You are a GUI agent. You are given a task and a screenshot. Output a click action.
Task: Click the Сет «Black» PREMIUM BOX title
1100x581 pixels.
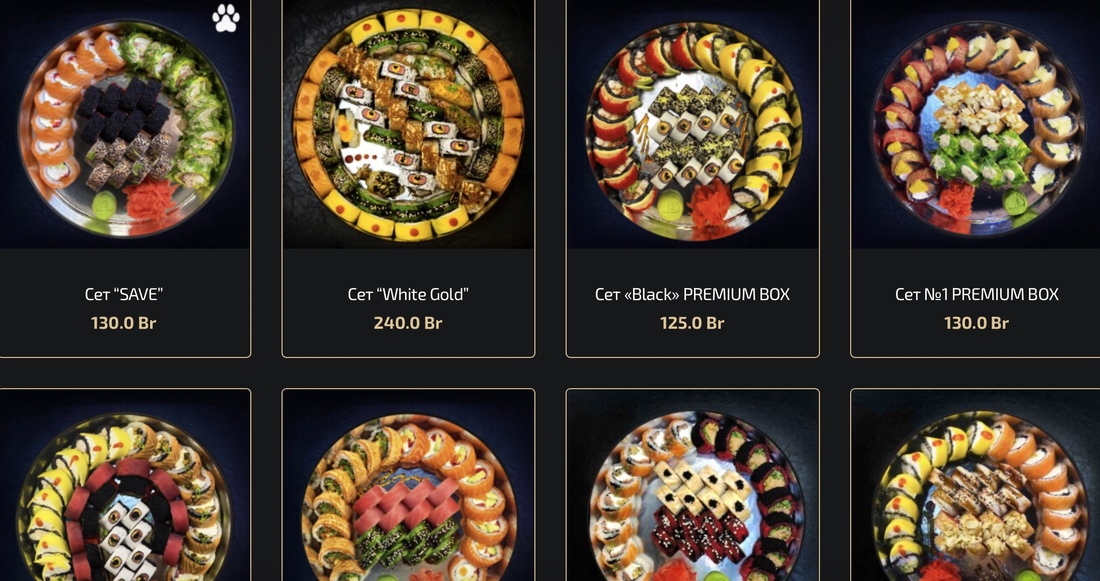point(692,294)
